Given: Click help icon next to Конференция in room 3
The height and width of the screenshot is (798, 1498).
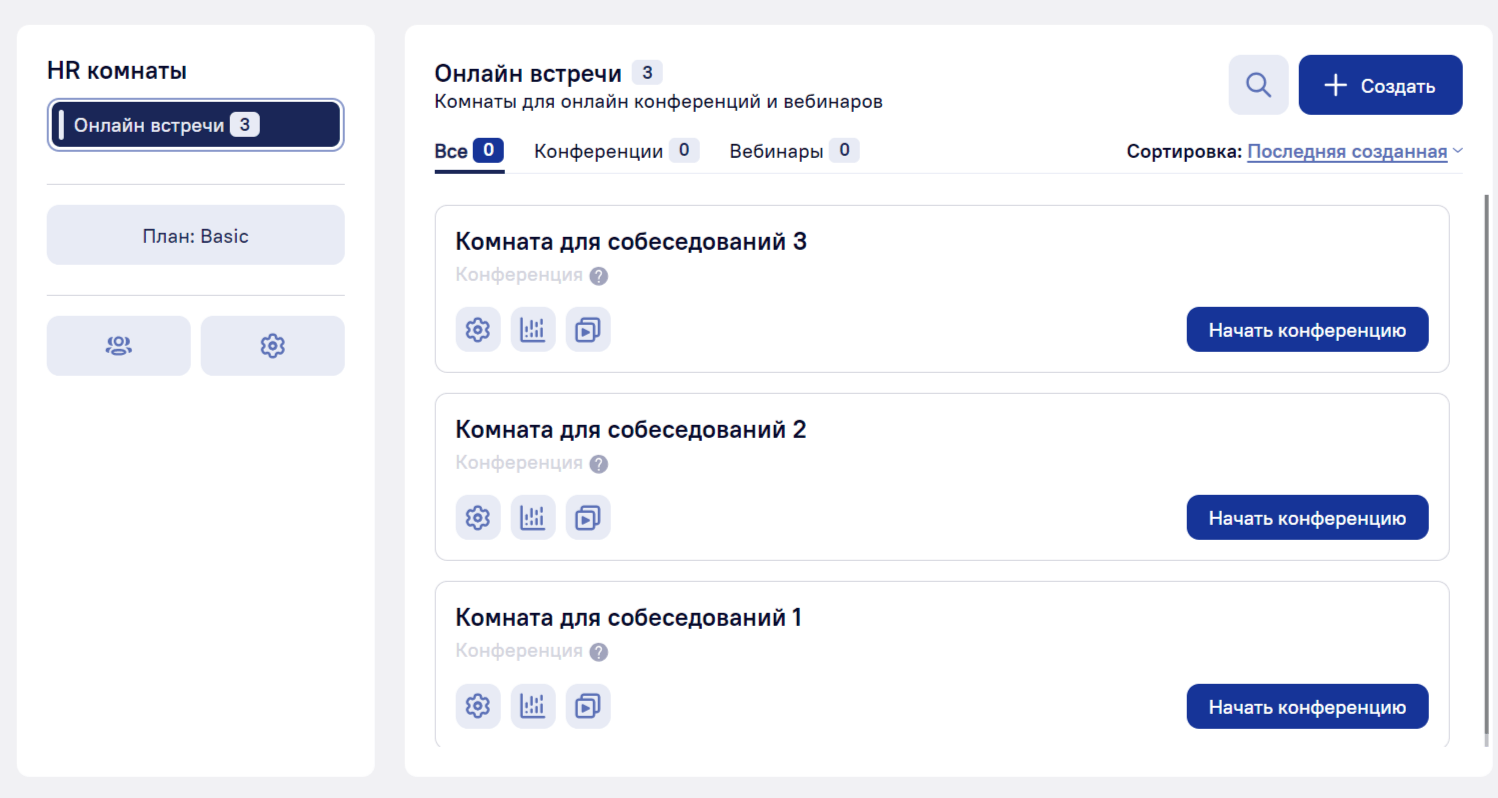Looking at the screenshot, I should click(x=599, y=276).
